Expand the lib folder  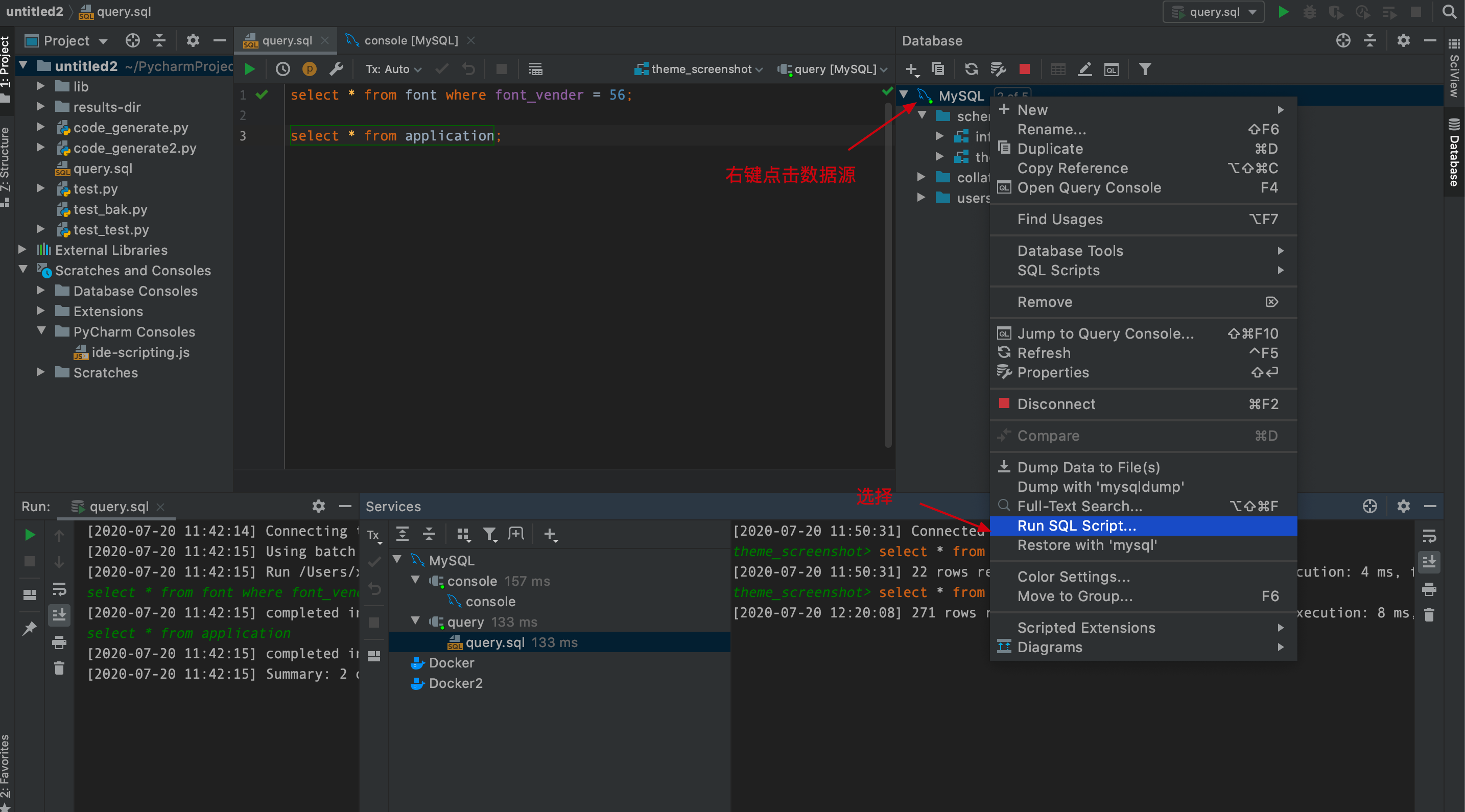click(x=40, y=86)
